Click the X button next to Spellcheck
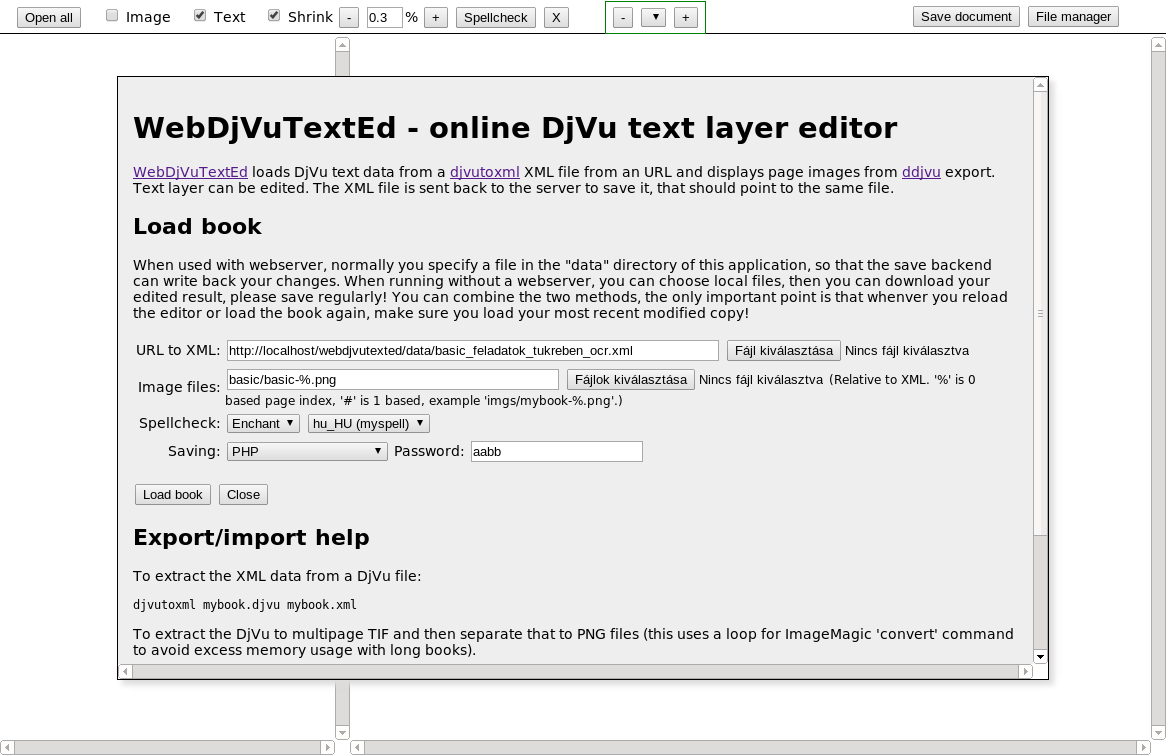This screenshot has height=755, width=1166. [556, 17]
